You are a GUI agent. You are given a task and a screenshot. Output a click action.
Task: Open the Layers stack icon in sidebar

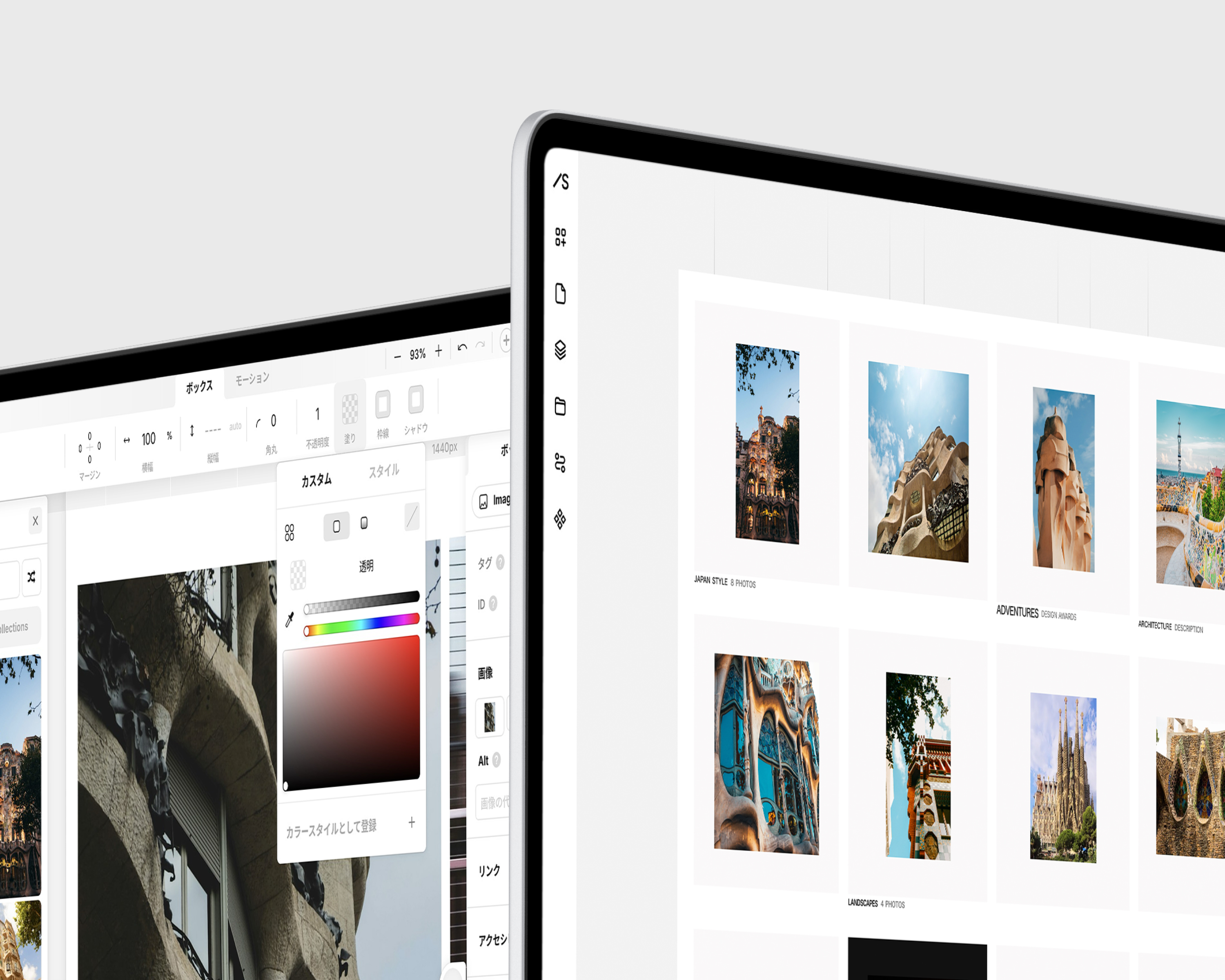pos(560,350)
